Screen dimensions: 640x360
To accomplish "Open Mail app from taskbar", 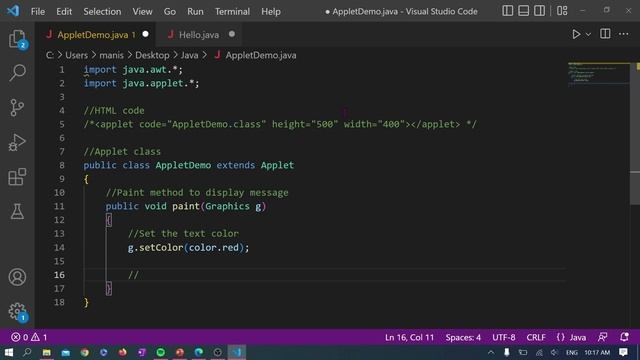I will [65, 352].
